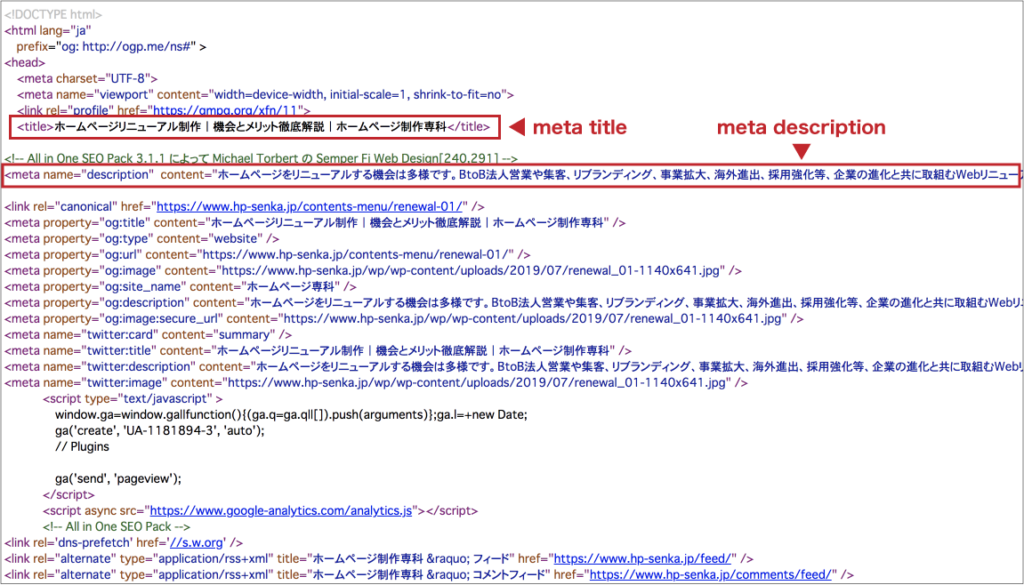
Task: Click the meta name="description" line
Action: 511,174
